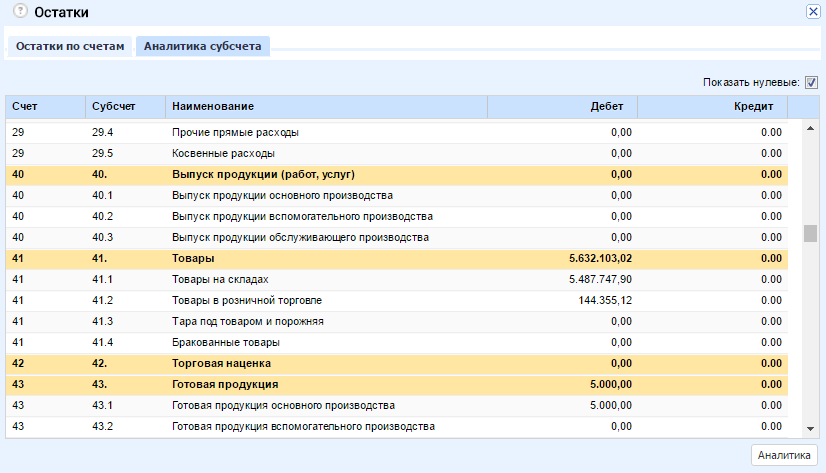This screenshot has width=826, height=473.
Task: Click the scrollbar down arrow
Action: (x=810, y=429)
